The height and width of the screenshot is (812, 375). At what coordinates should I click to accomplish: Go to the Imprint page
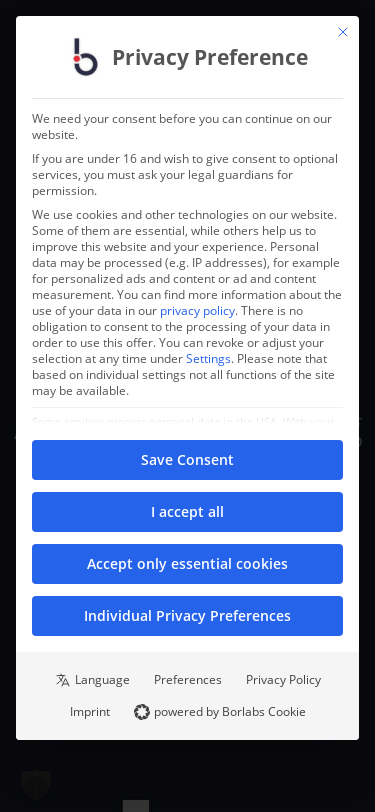(90, 712)
